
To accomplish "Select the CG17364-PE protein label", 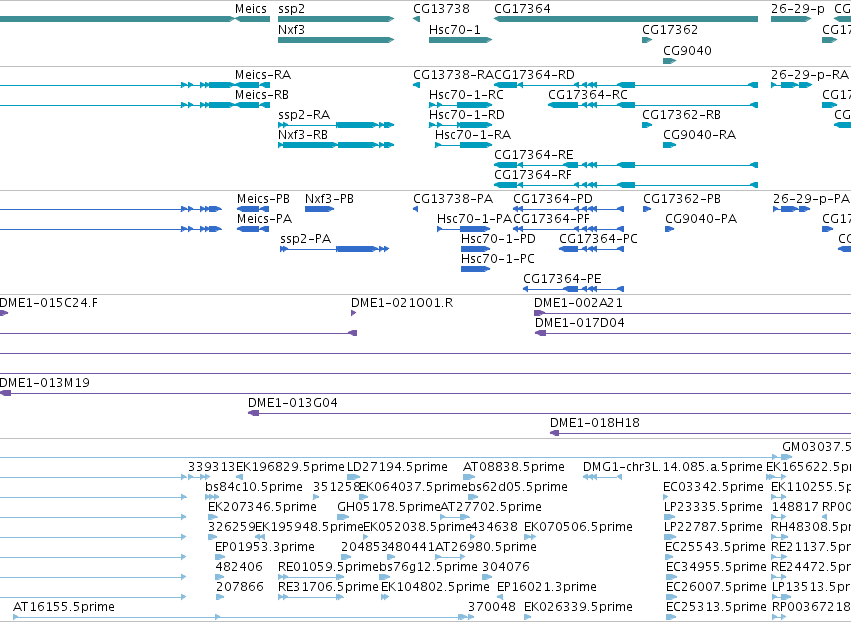I will tap(562, 280).
